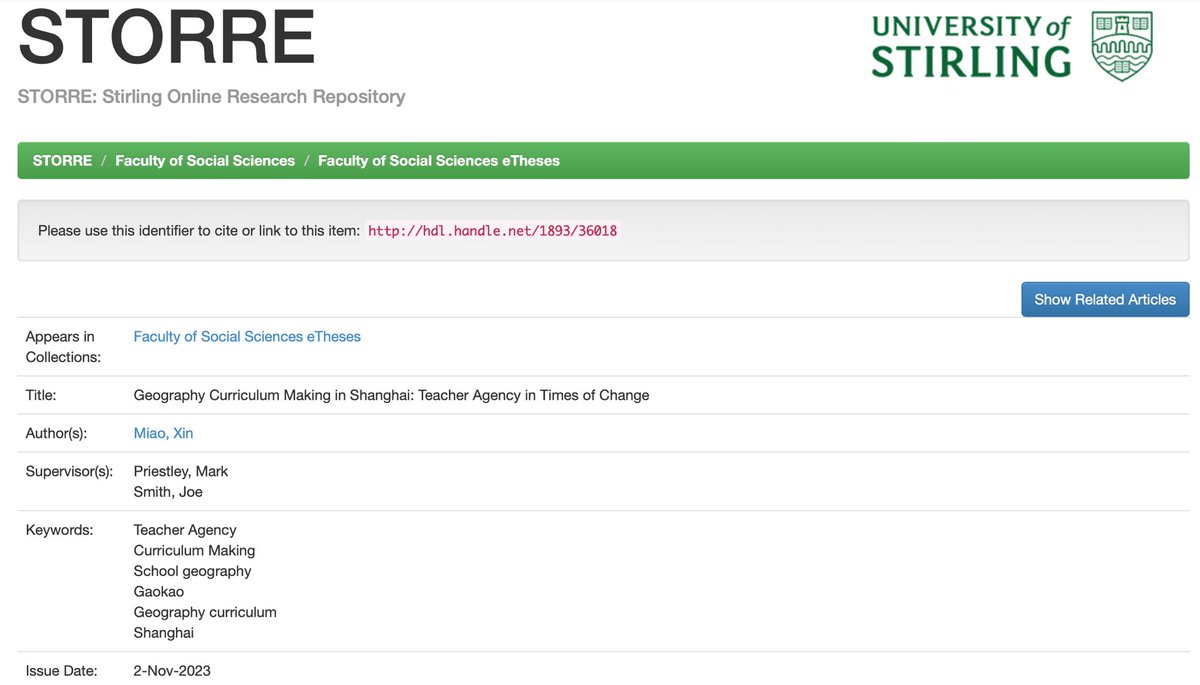Screen dimensions: 1200x685
Task: Open Faculty of Social Sciences eTheses breadcrumb
Action: click(439, 160)
